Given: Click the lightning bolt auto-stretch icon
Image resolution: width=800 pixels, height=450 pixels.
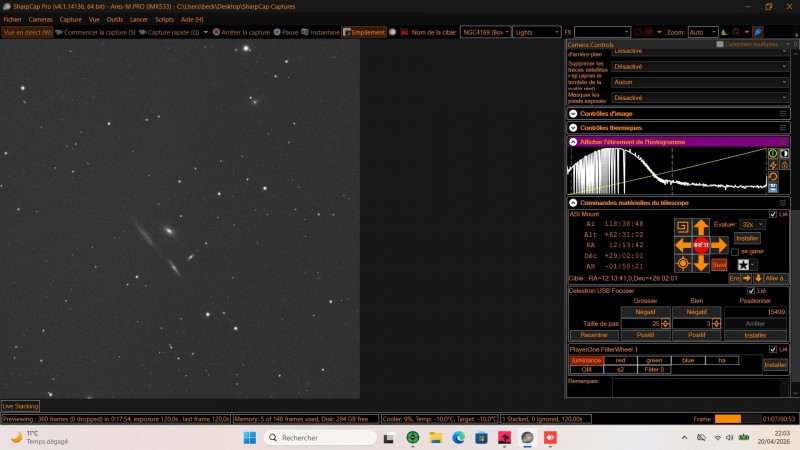Looking at the screenshot, I should click(x=773, y=165).
